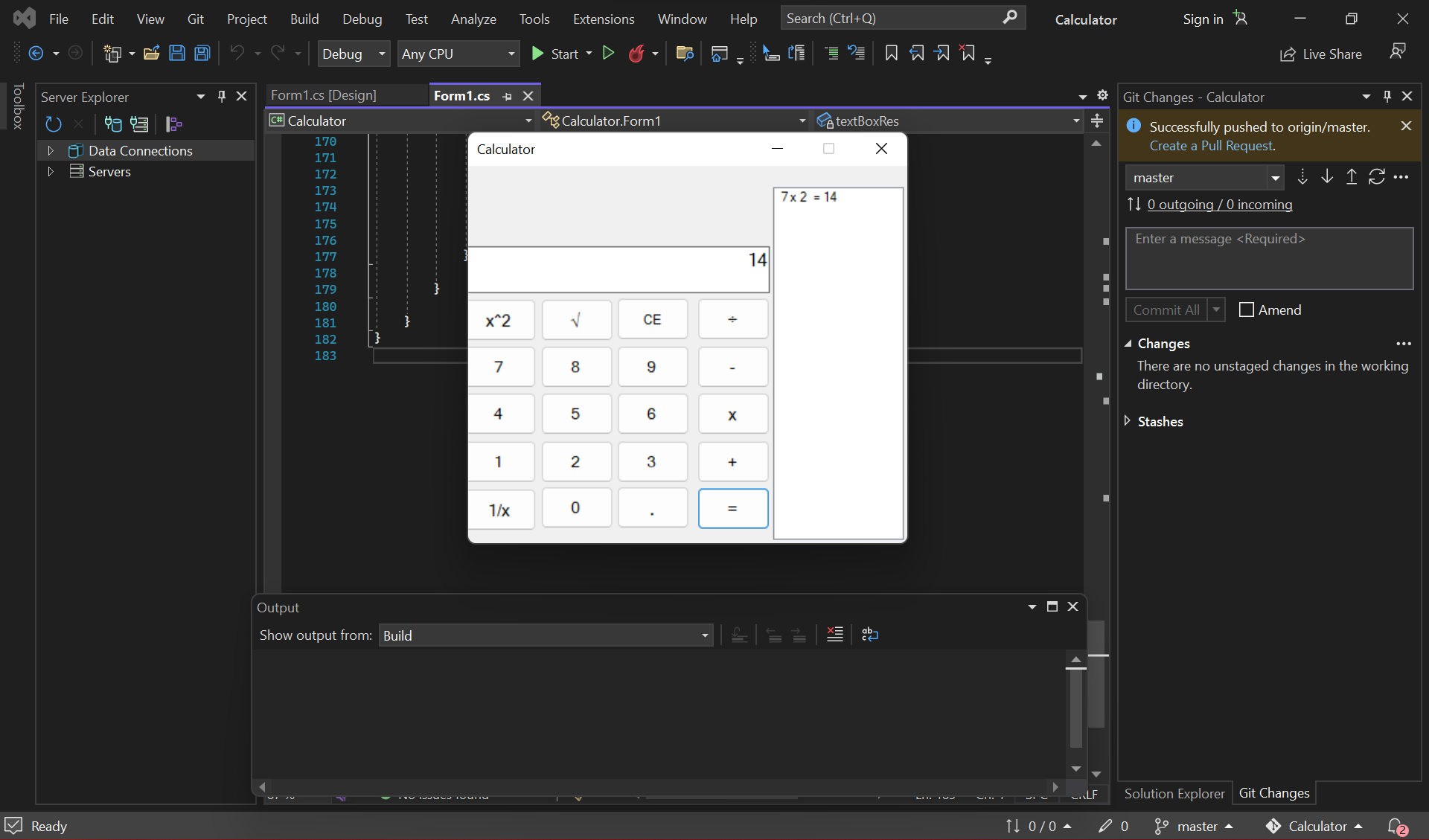The height and width of the screenshot is (840, 1429).
Task: Click Connect to Server icon in Server Explorer
Action: (x=139, y=124)
